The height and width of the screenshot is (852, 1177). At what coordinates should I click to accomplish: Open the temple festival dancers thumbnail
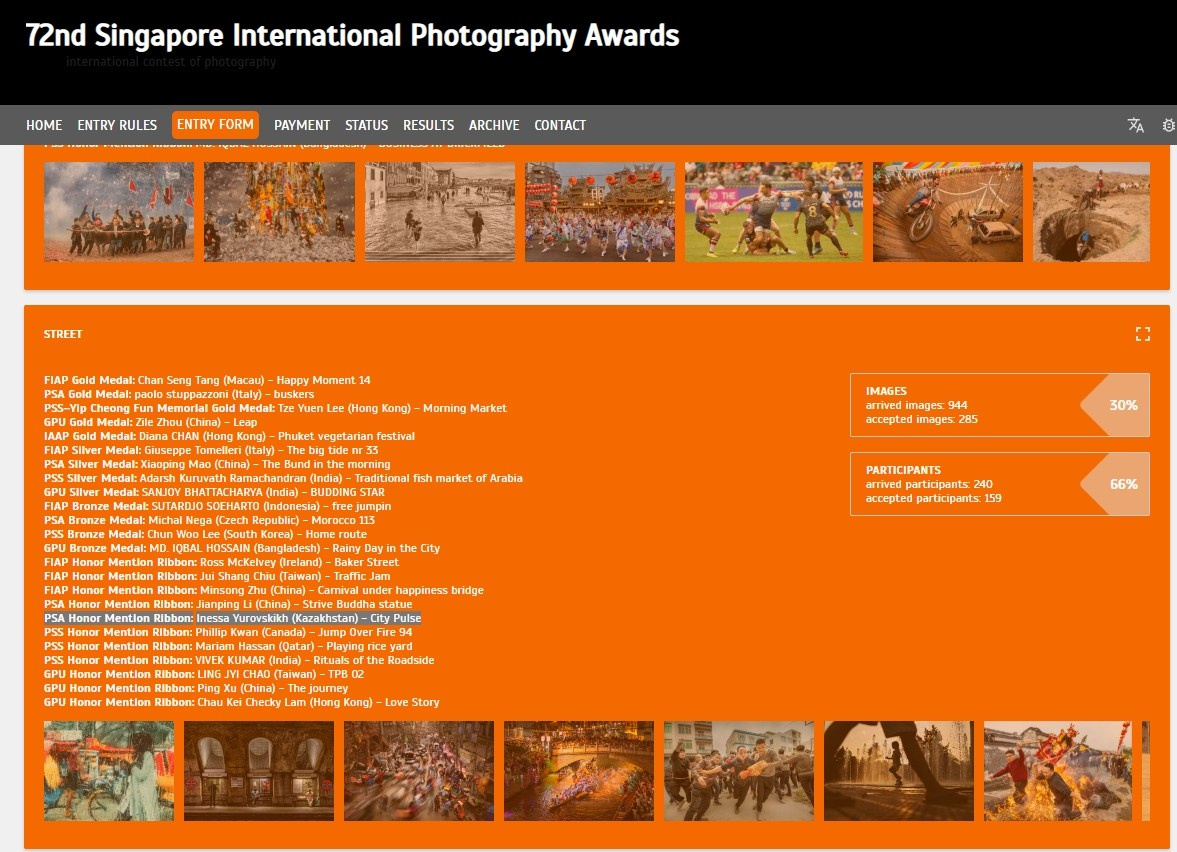(599, 212)
